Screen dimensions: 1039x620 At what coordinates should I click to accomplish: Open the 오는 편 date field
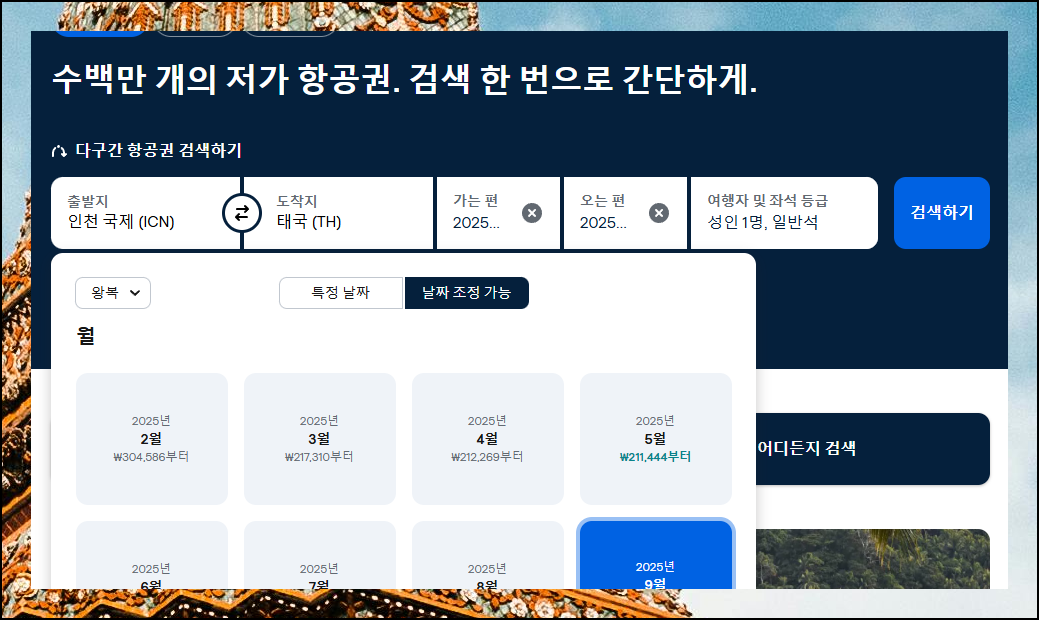[x=625, y=213]
